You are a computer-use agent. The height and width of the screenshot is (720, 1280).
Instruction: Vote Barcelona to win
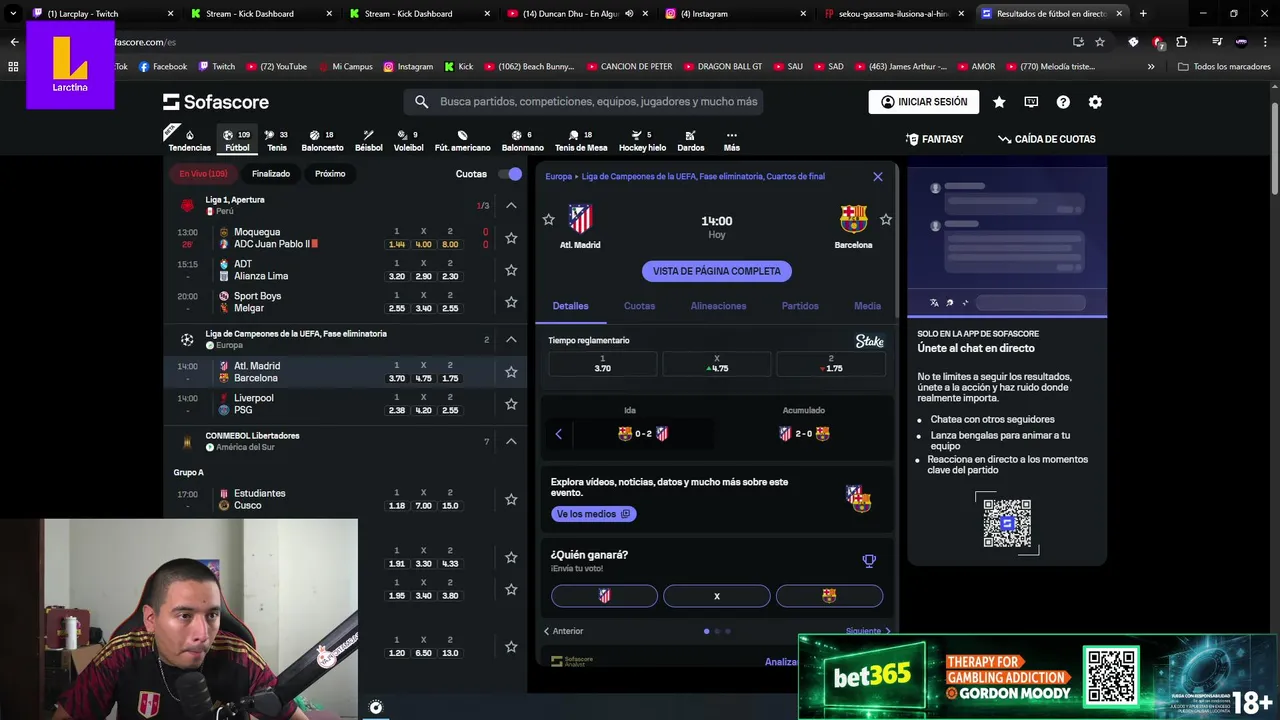pyautogui.click(x=829, y=596)
